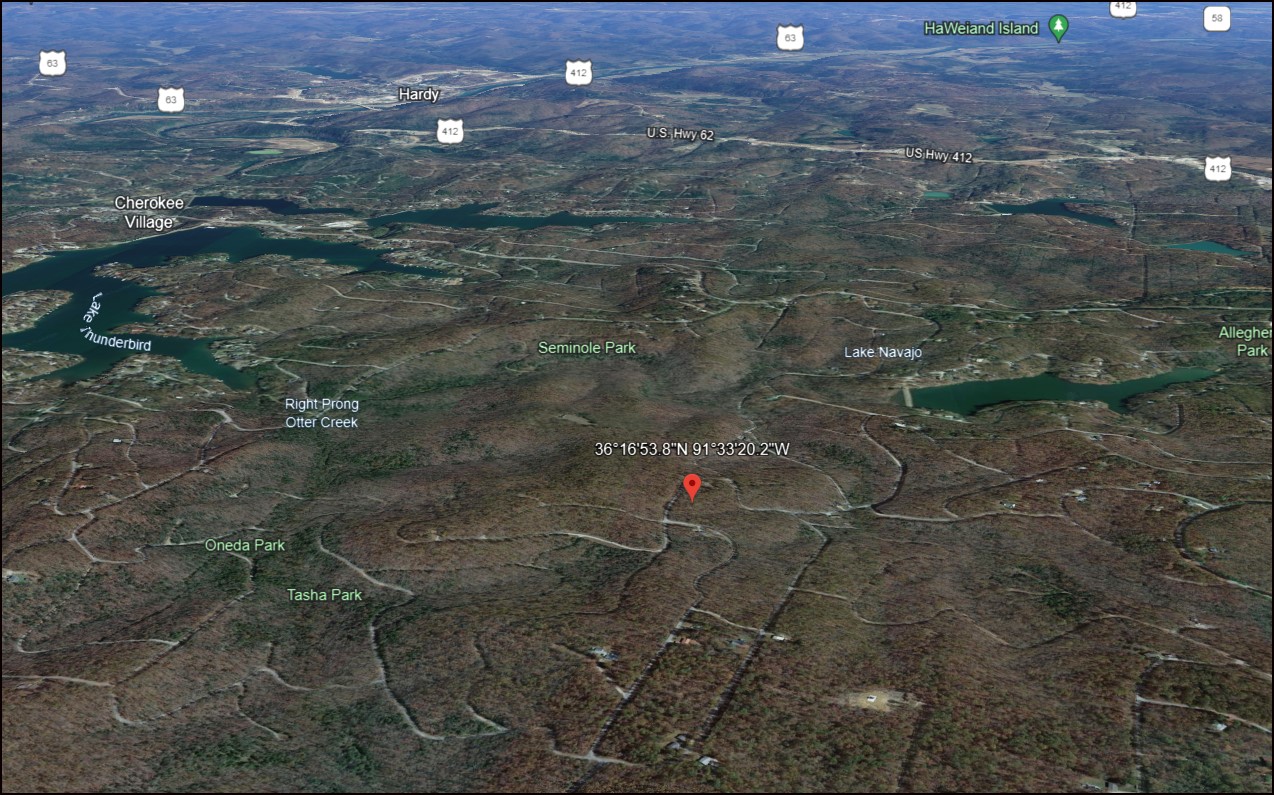
Task: Click the HaWeiand Island text label
Action: tap(981, 28)
